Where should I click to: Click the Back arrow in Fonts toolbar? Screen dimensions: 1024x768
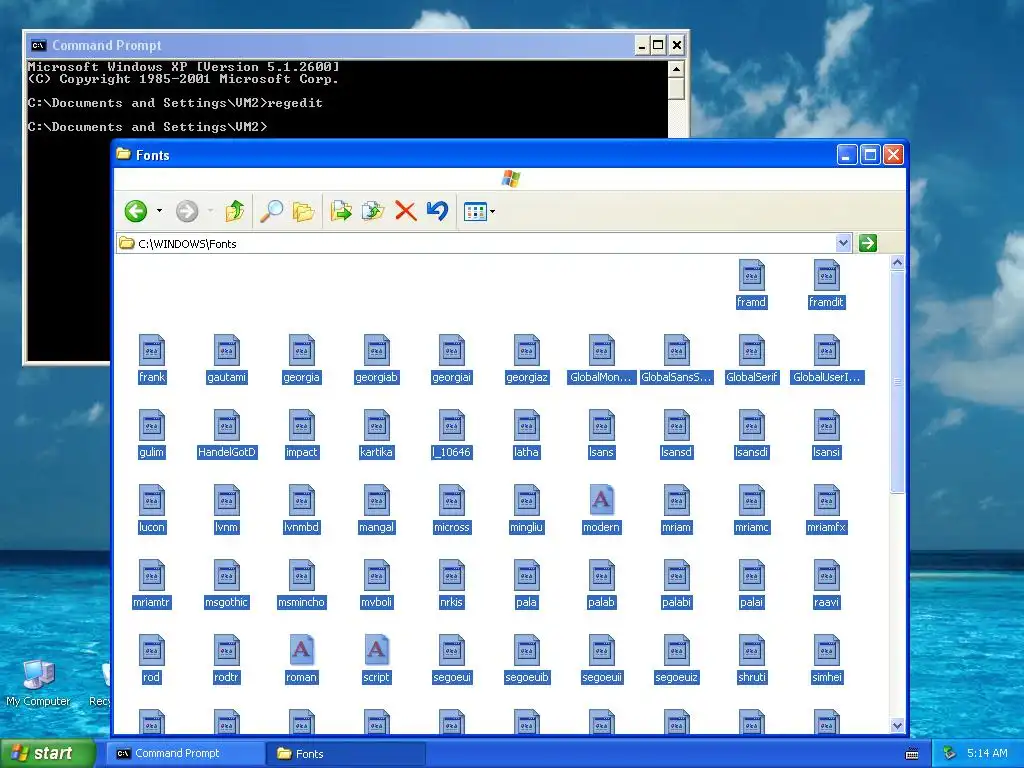coord(136,211)
